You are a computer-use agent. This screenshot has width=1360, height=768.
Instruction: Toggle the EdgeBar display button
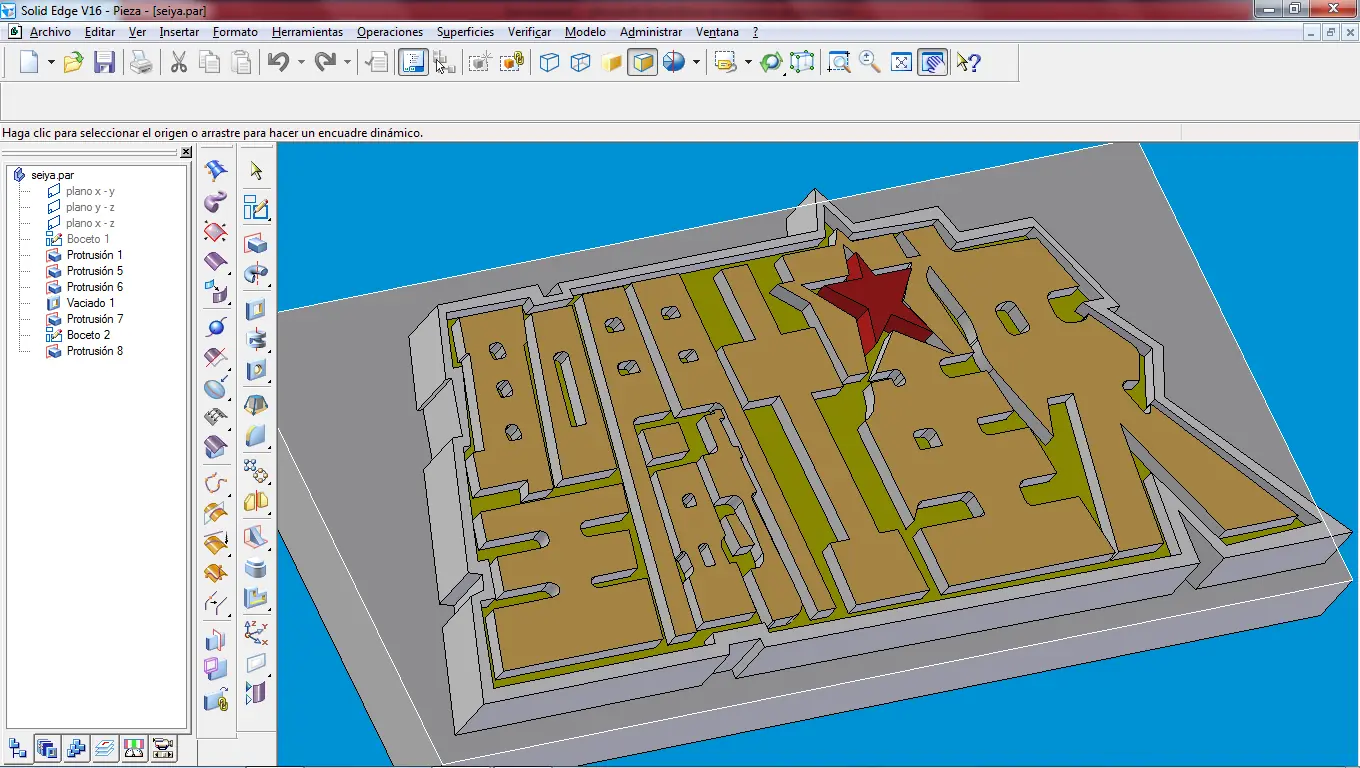tap(412, 62)
